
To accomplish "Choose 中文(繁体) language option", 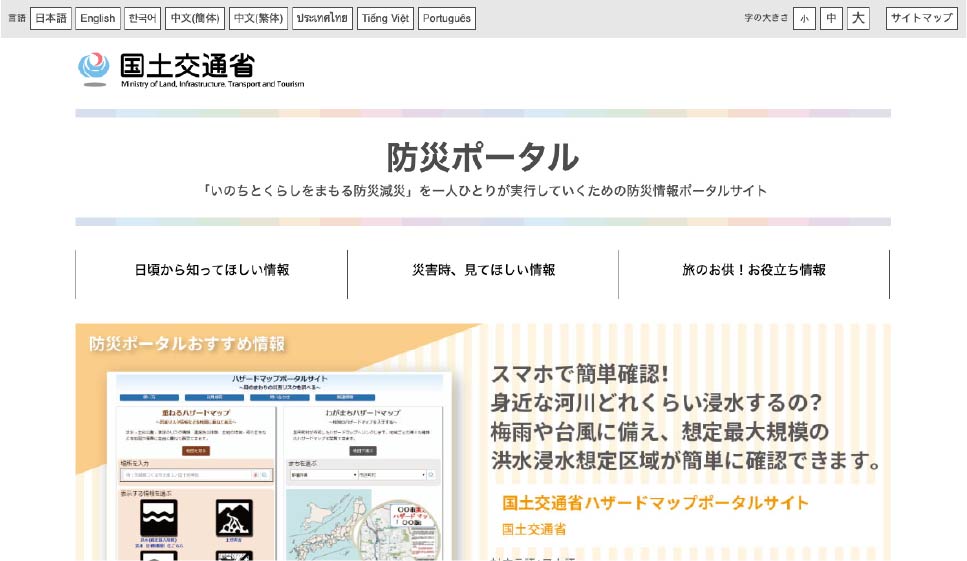I will 258,18.
